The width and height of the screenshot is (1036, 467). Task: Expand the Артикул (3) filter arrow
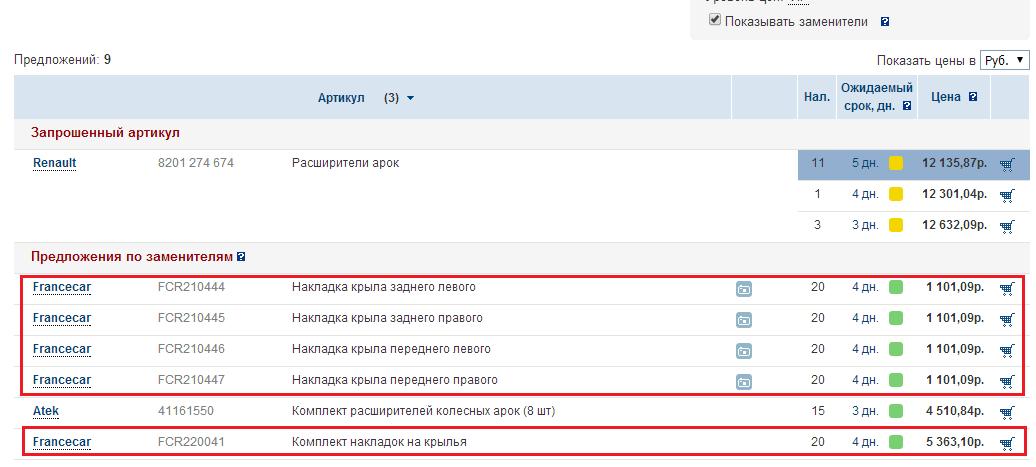(410, 98)
